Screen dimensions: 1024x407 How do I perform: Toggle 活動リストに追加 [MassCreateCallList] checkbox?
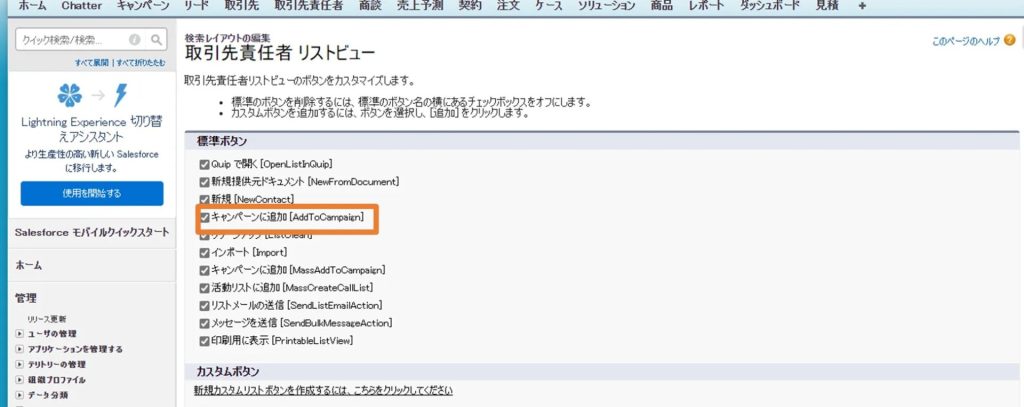(204, 287)
